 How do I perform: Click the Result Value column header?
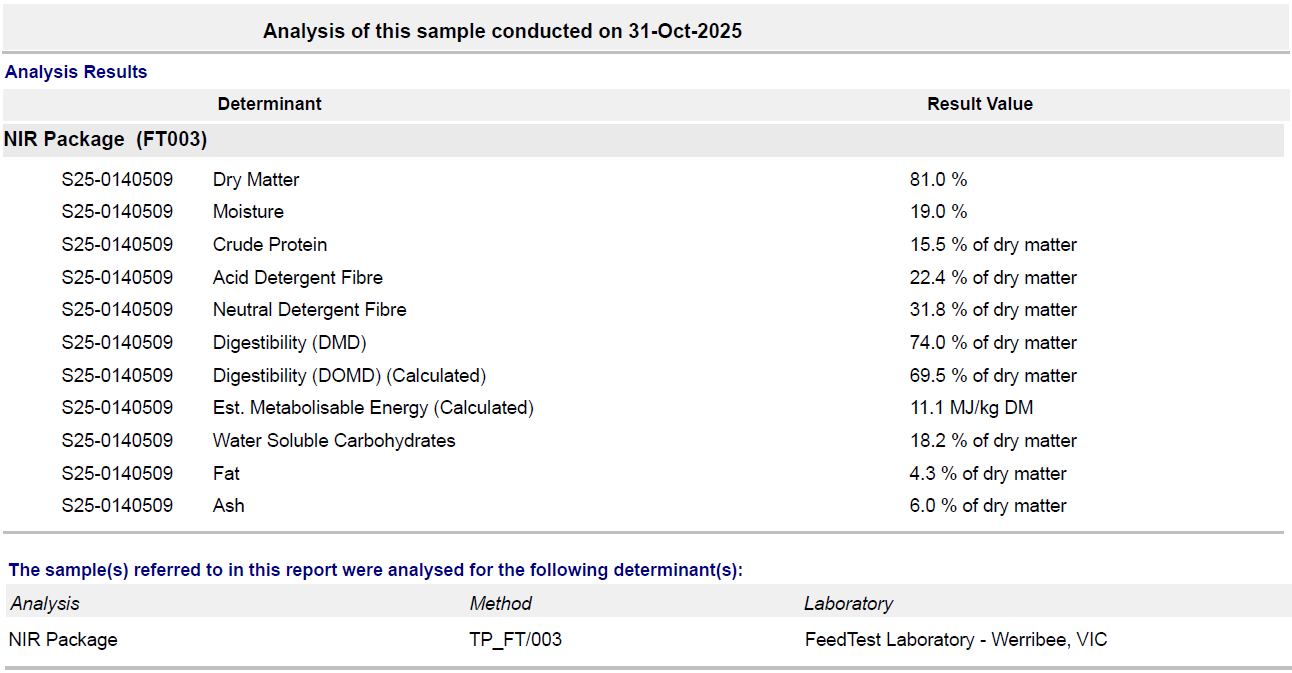tap(979, 104)
